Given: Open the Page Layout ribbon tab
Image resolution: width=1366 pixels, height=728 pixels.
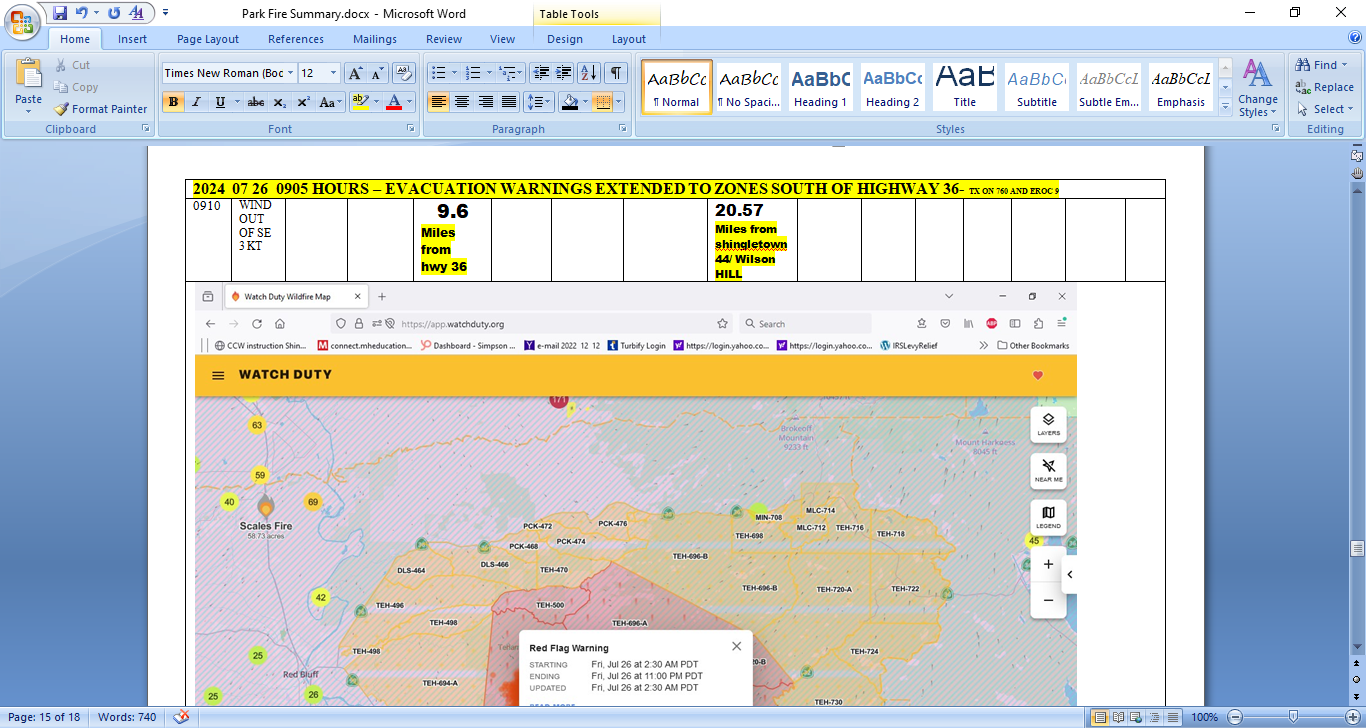Looking at the screenshot, I should pos(208,39).
